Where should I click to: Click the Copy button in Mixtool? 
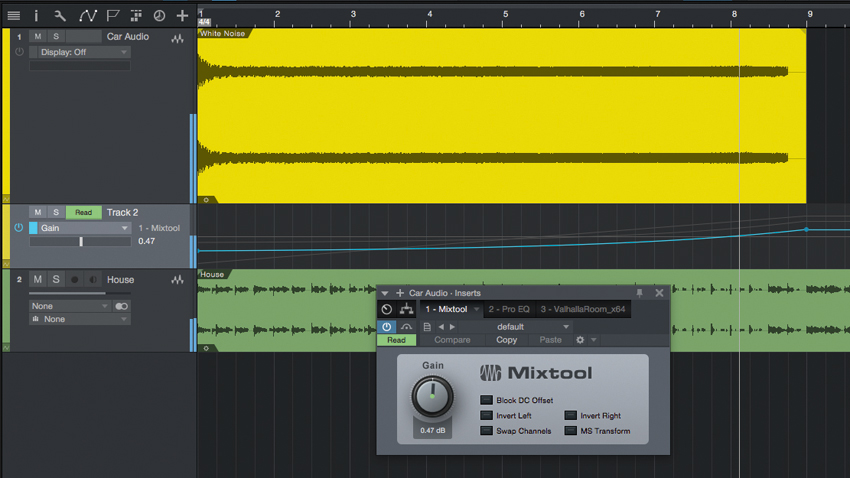506,340
